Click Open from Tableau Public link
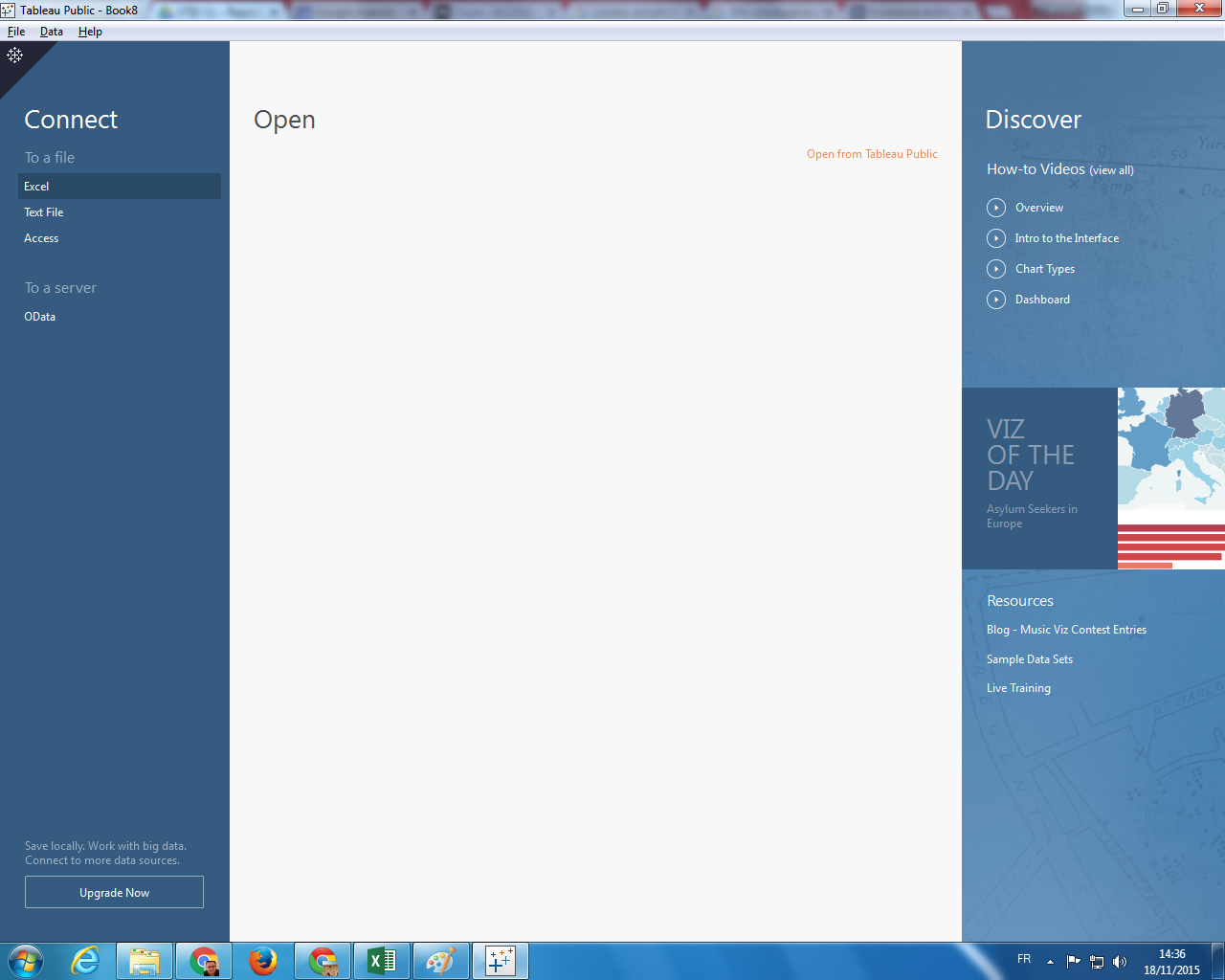Image resolution: width=1225 pixels, height=980 pixels. click(872, 154)
